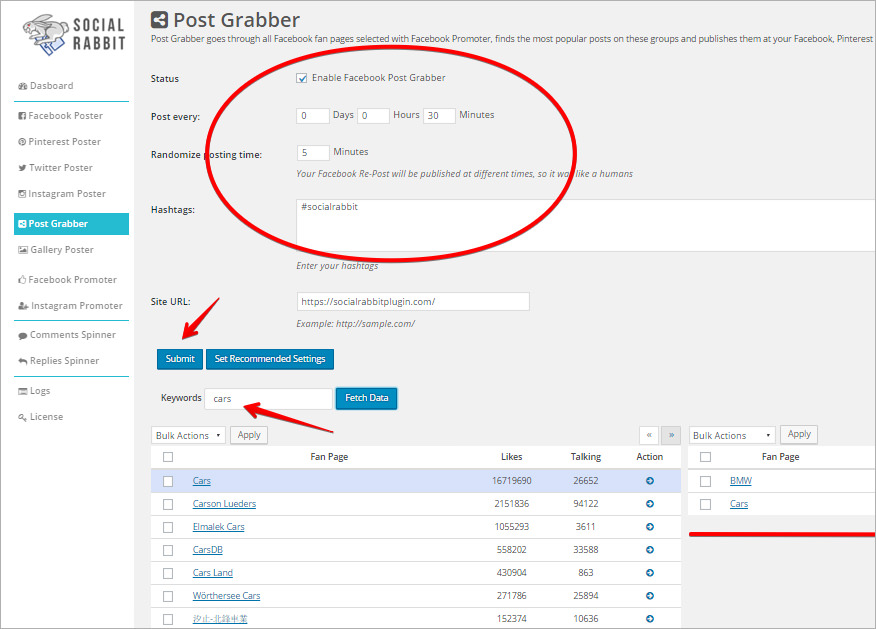
Task: Click the Randomize posting time minutes field
Action: 313,153
